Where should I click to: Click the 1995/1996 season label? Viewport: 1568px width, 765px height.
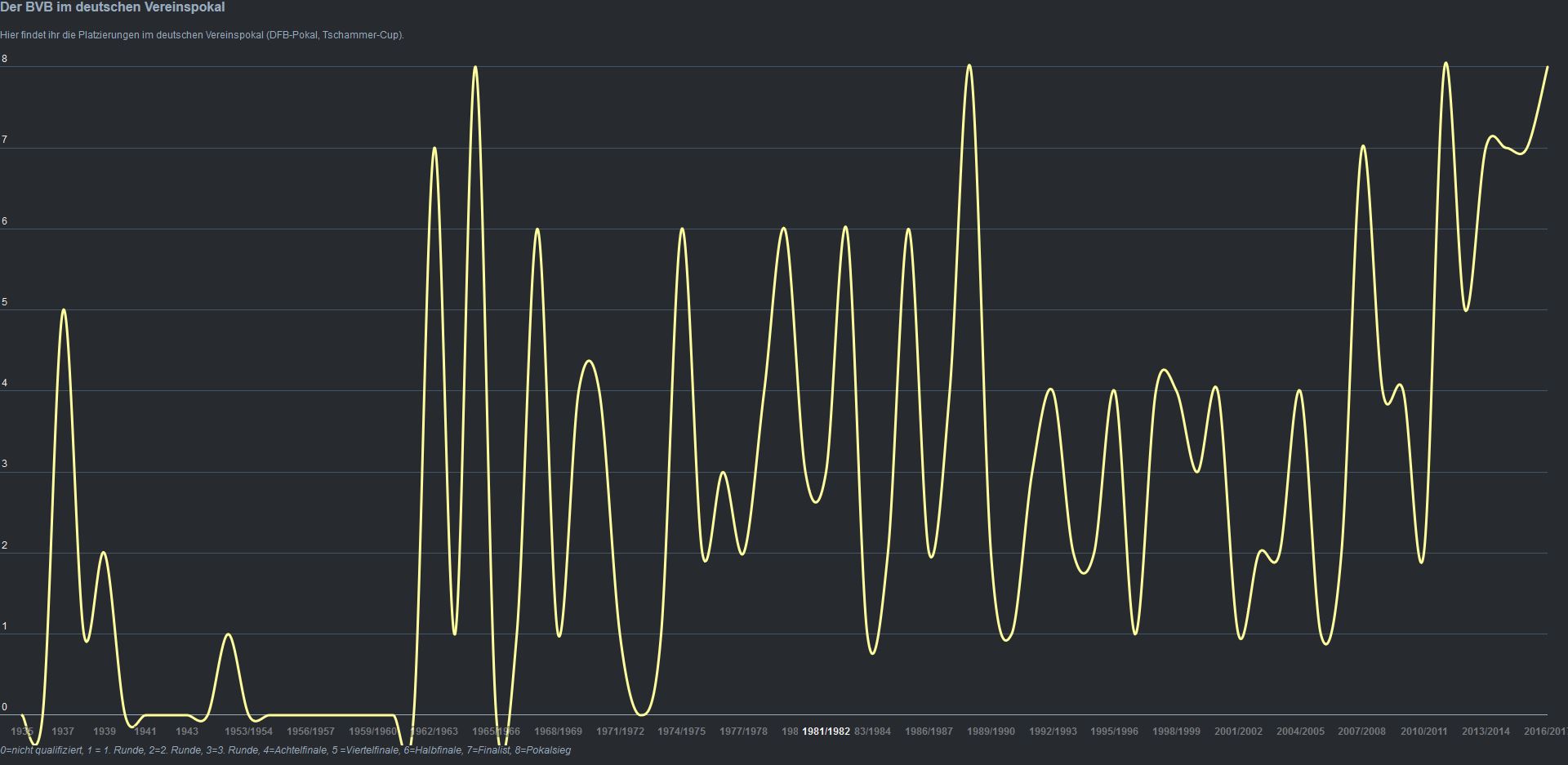click(1114, 732)
